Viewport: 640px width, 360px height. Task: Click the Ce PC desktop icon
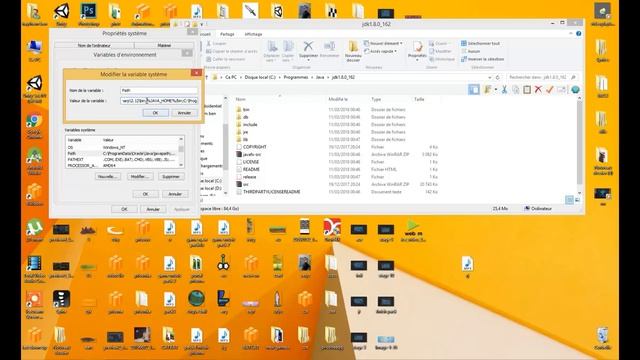(x=34, y=48)
